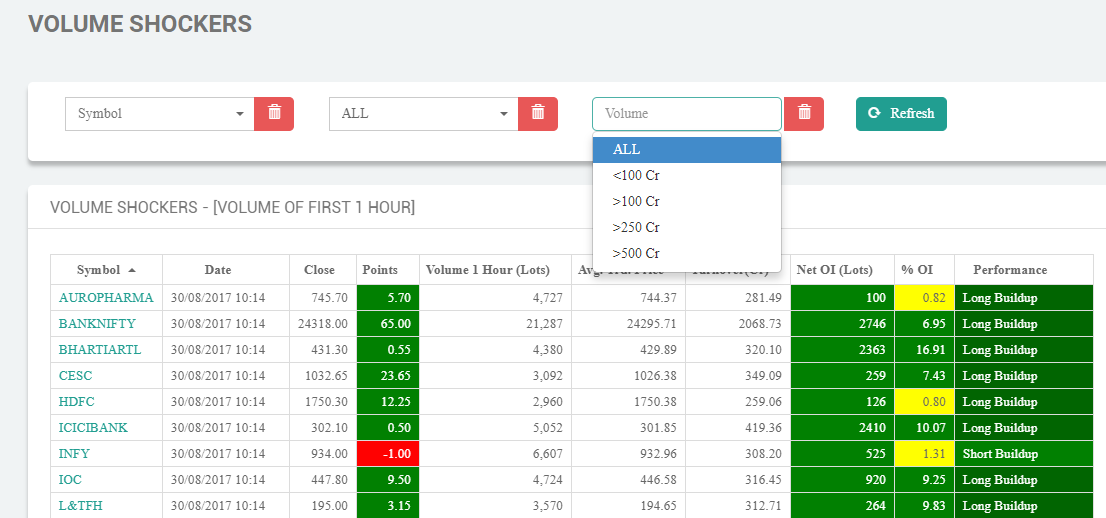Sort by Volume 1 Hour (Lots) header
The image size is (1106, 518).
click(x=495, y=270)
